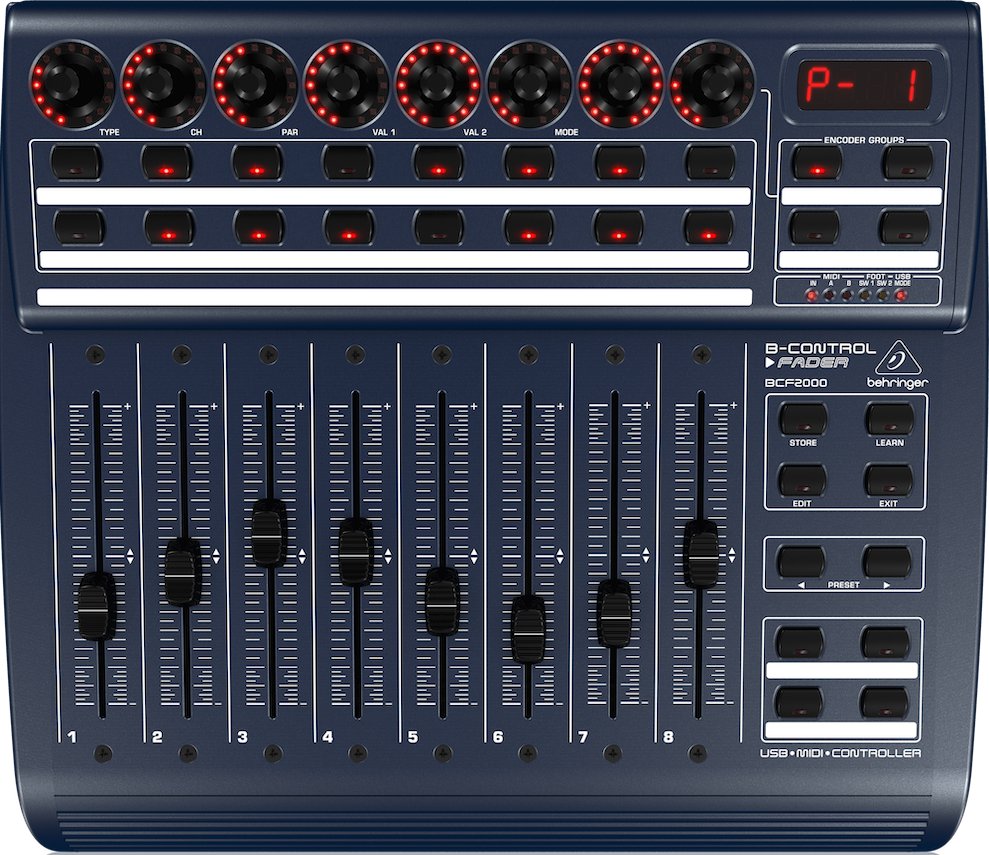
Task: Activate the LEARN button
Action: click(889, 419)
